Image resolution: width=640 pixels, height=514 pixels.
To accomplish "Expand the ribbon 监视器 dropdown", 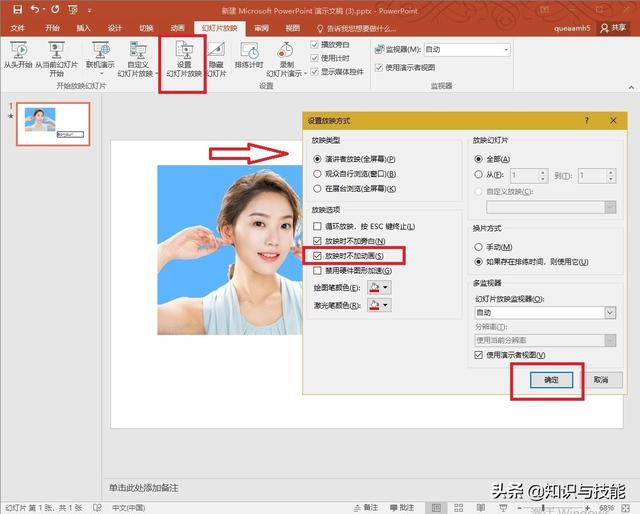I will click(505, 49).
